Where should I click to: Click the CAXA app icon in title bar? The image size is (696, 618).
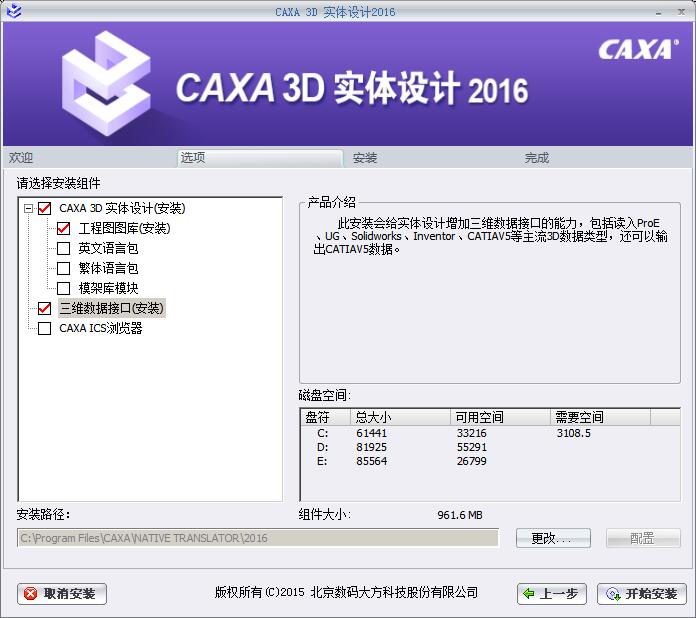tap(14, 11)
